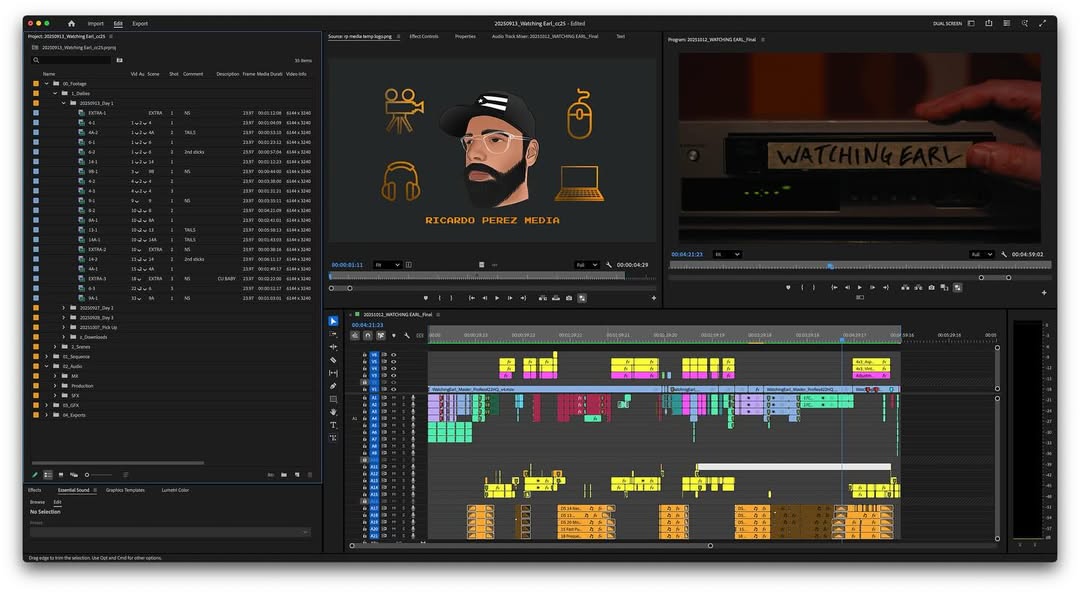1080x592 pixels.
Task: Toggle lock on track A1
Action: tap(365, 397)
